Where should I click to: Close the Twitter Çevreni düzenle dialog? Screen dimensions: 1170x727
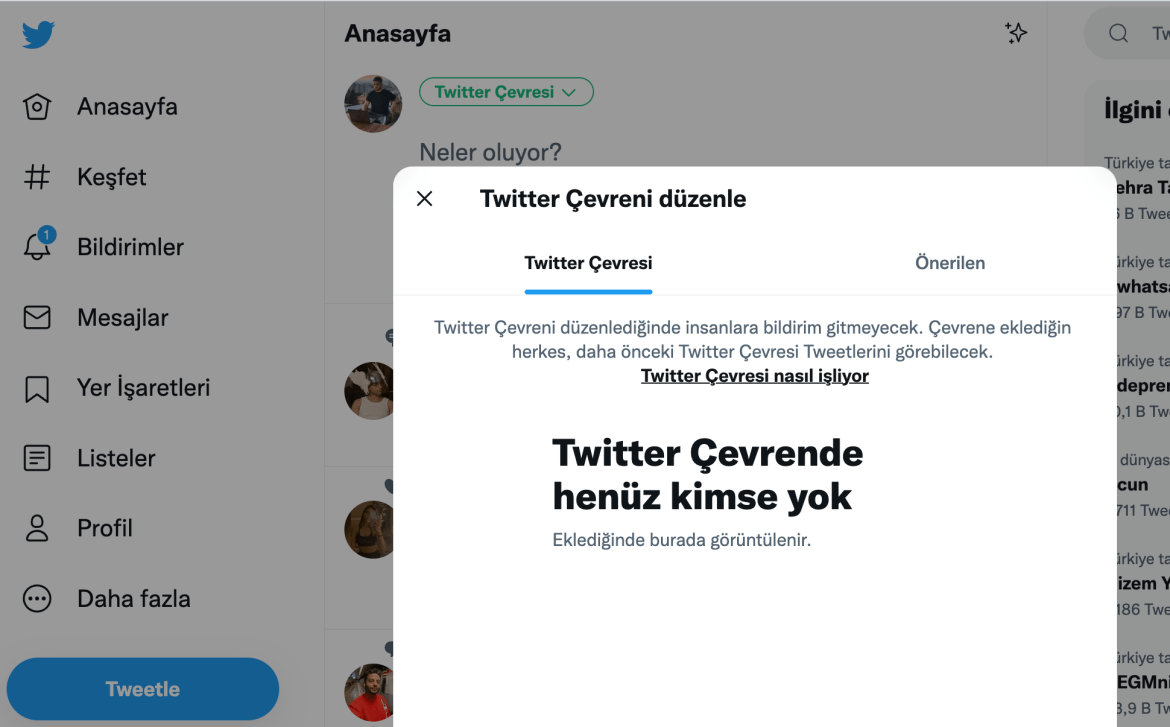tap(425, 199)
